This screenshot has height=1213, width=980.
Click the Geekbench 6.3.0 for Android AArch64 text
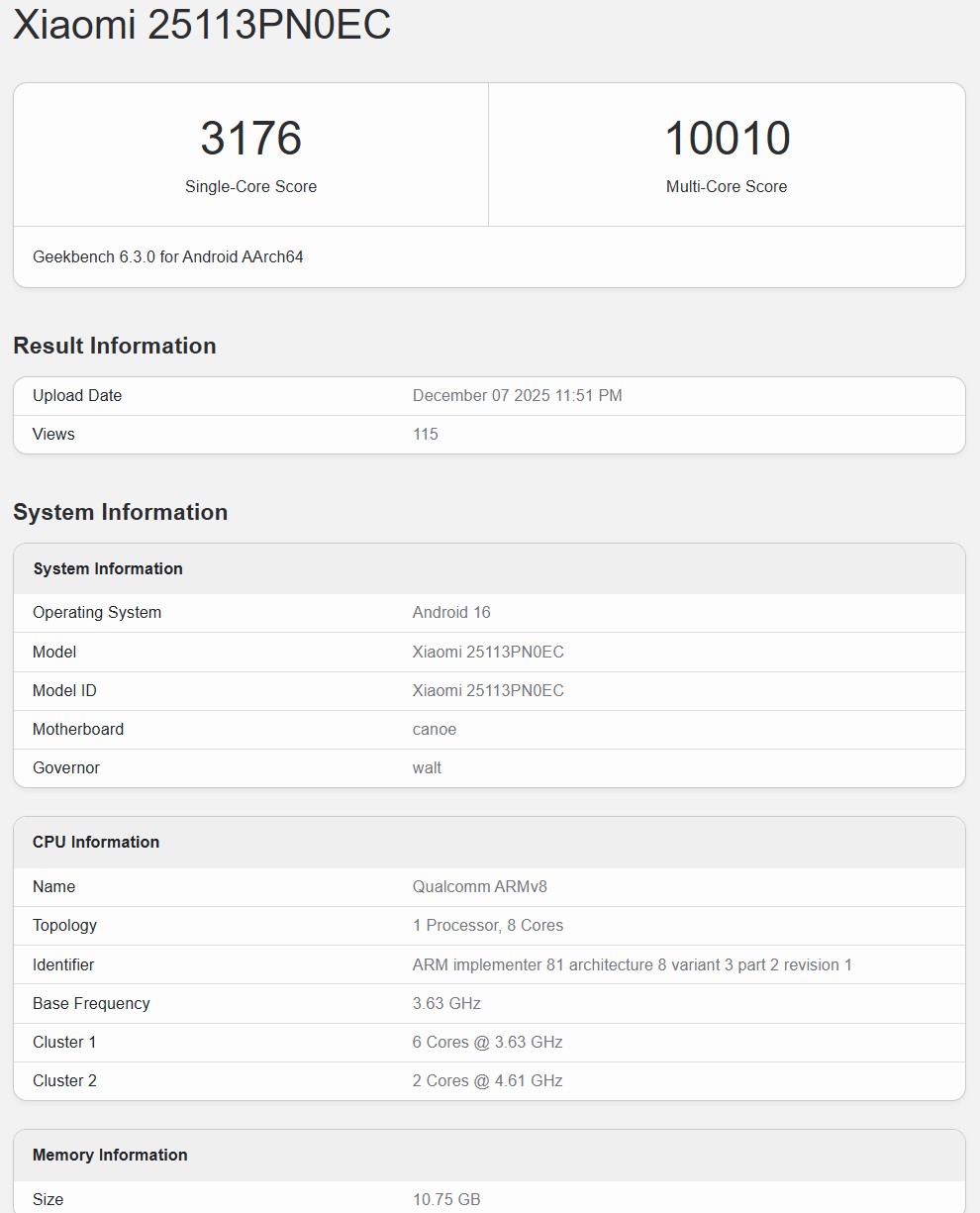(x=169, y=256)
